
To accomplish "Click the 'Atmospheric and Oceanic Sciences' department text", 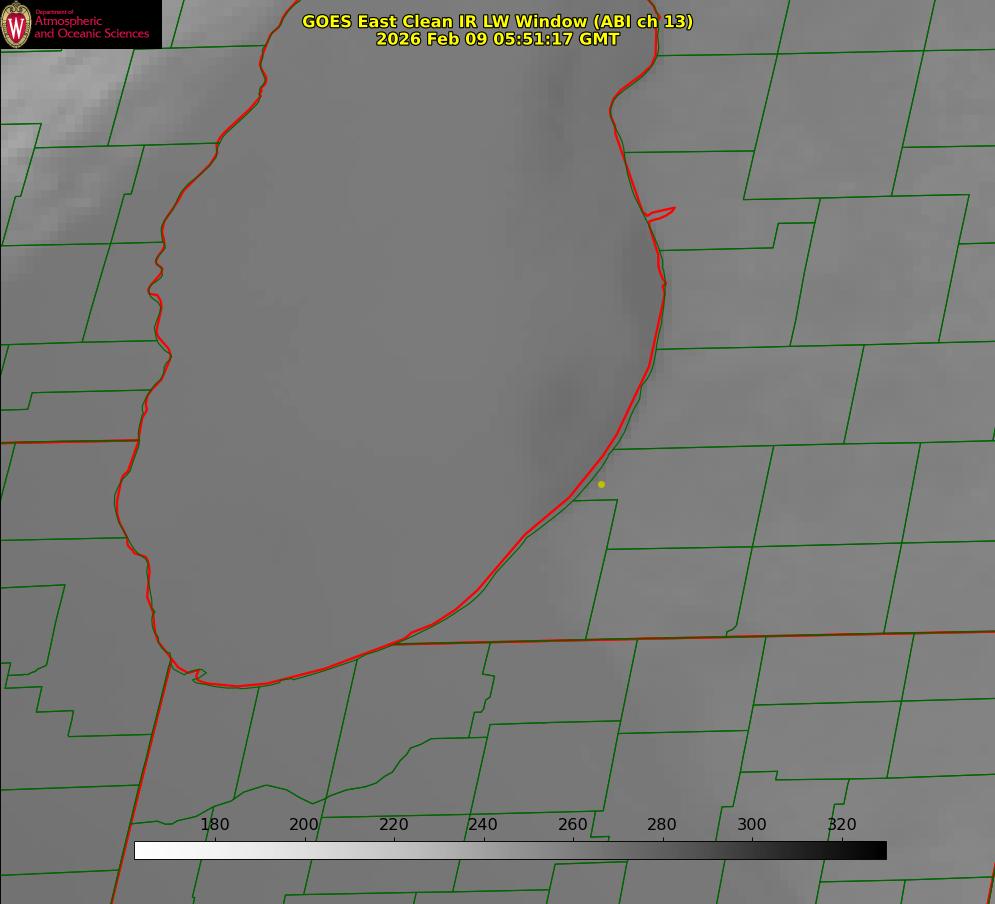I will point(91,27).
